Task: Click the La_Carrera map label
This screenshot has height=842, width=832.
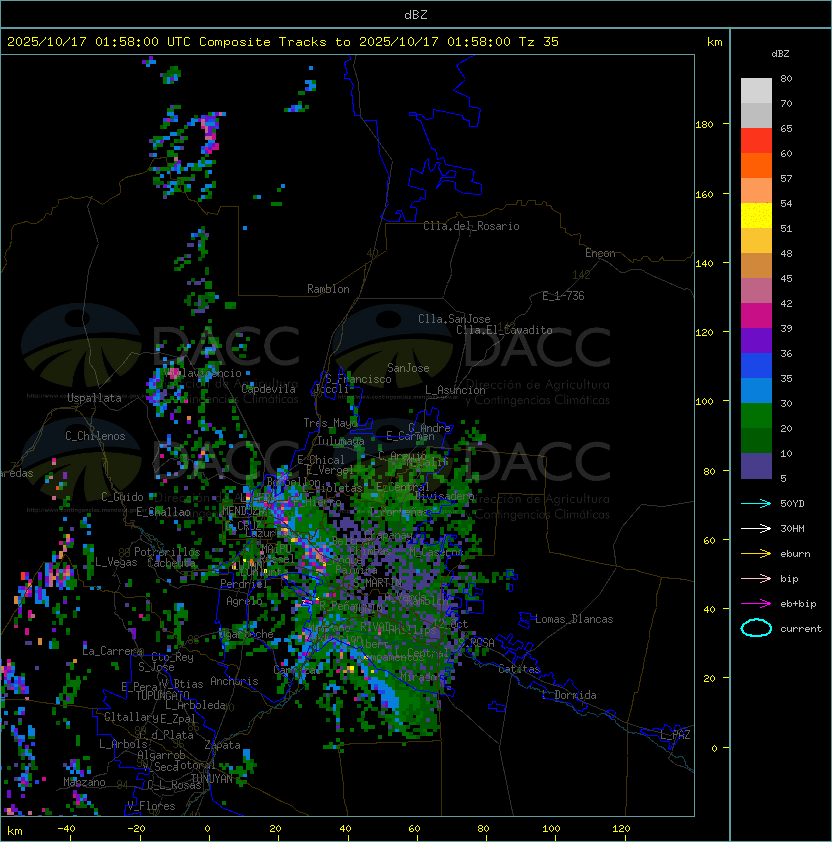Action: pyautogui.click(x=112, y=651)
